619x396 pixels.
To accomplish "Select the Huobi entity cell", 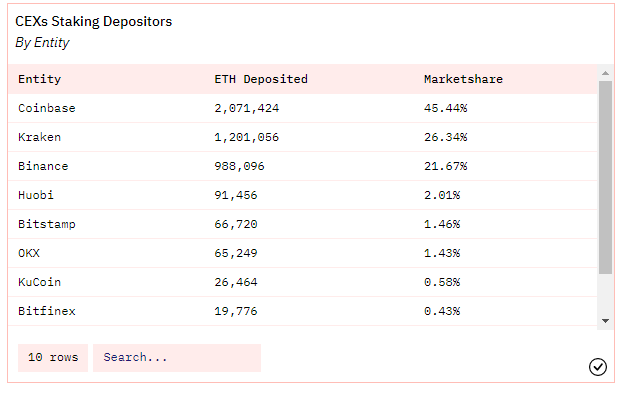I will (36, 195).
